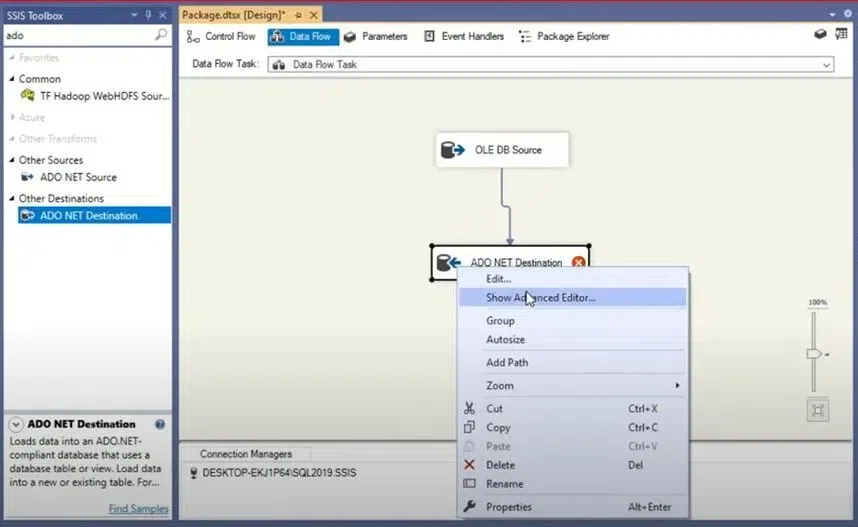Choose Group from context menu
Image resolution: width=858 pixels, height=527 pixels.
click(x=572, y=320)
